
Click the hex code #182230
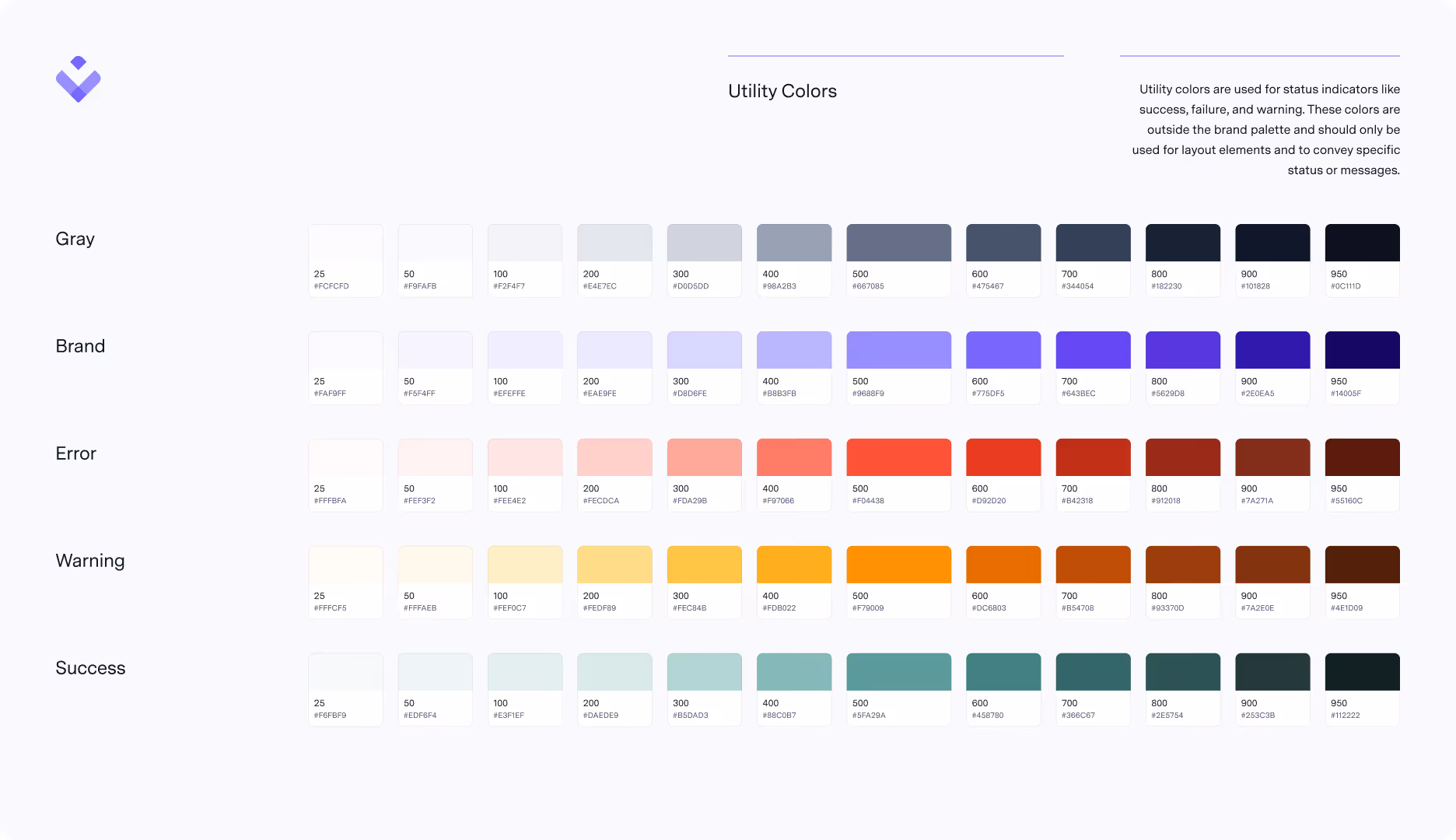tap(1167, 286)
